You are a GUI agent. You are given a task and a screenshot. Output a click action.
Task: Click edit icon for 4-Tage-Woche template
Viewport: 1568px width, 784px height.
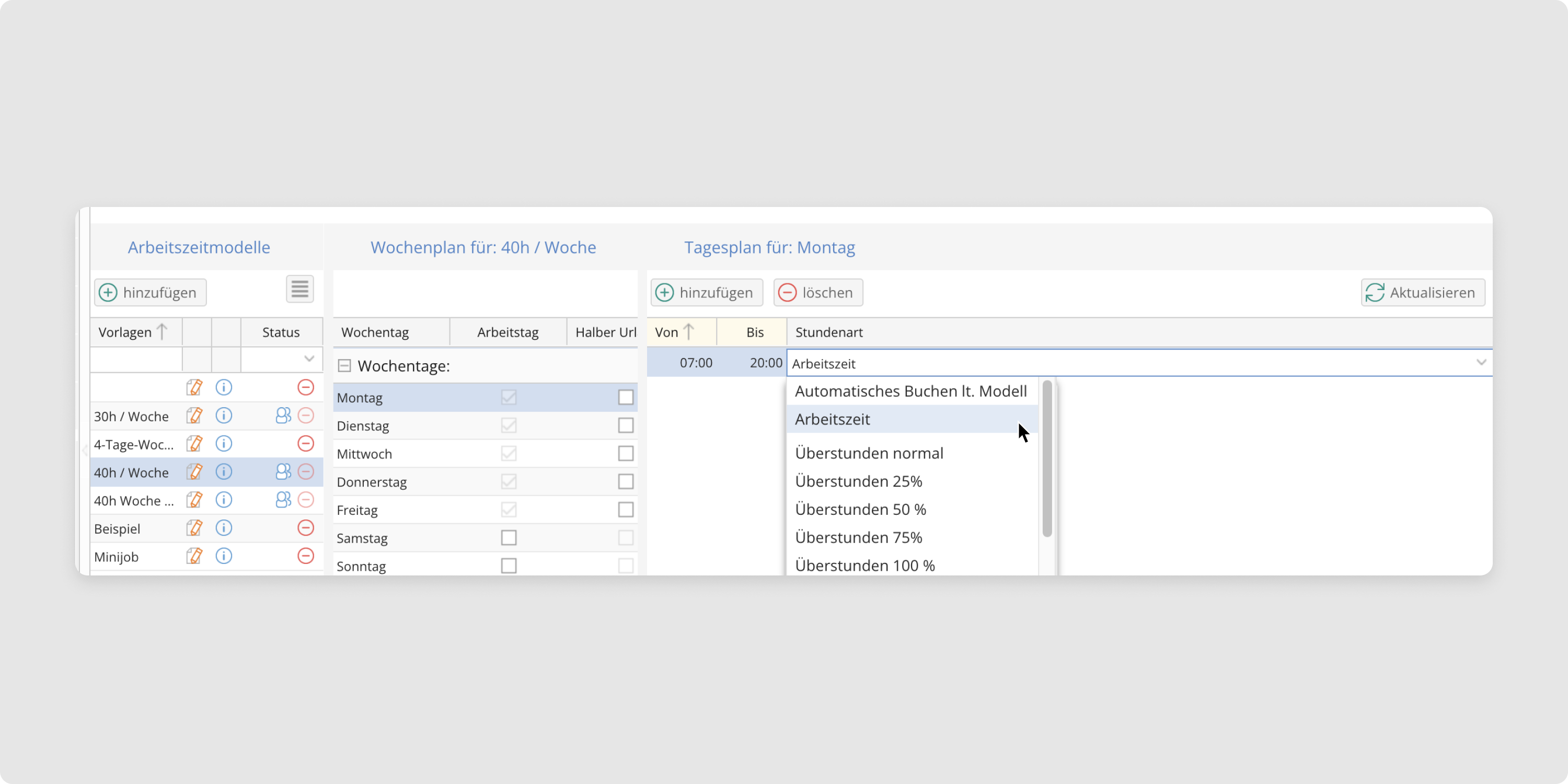pyautogui.click(x=194, y=444)
